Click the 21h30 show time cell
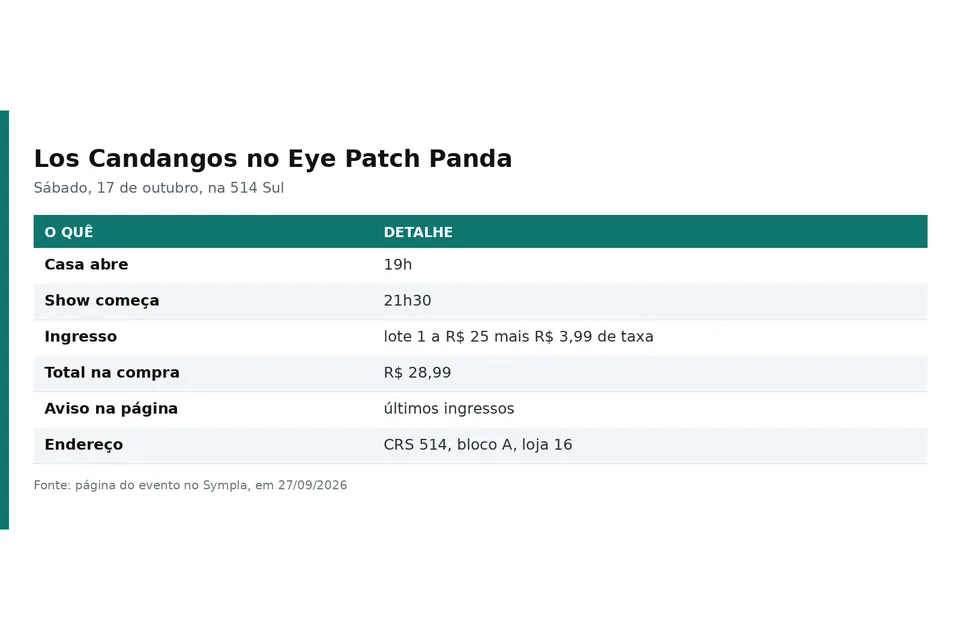Screen dimensions: 960x640 (407, 301)
